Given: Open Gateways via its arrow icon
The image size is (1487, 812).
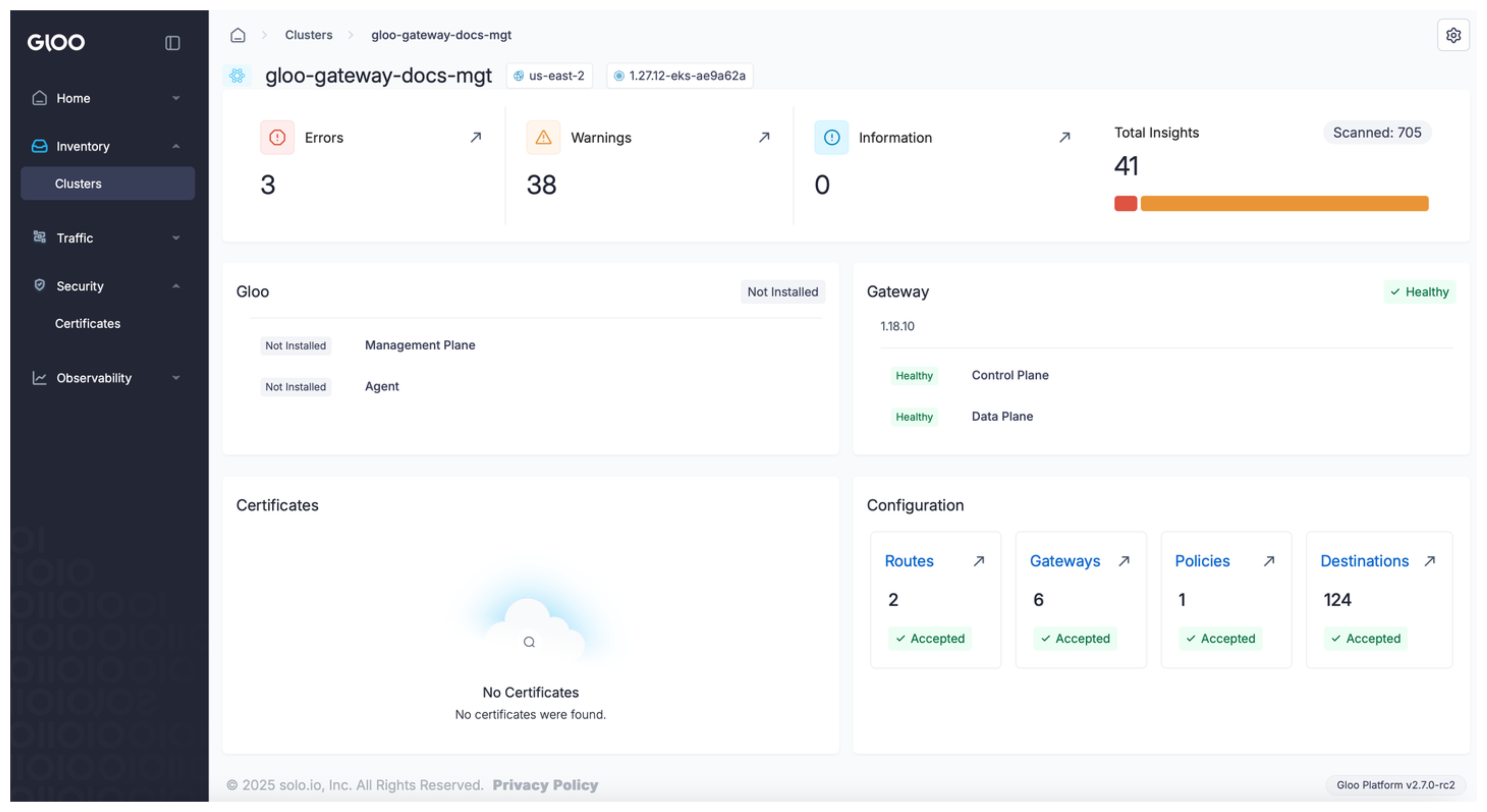Looking at the screenshot, I should (x=1124, y=561).
